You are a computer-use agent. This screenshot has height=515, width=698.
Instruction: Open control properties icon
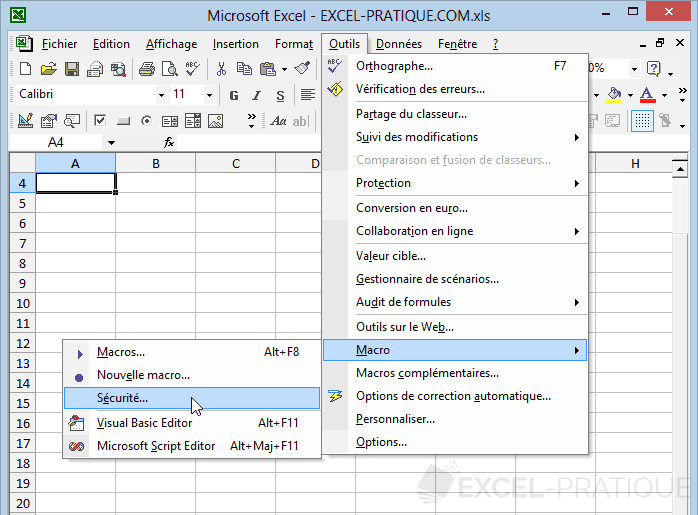coord(49,121)
